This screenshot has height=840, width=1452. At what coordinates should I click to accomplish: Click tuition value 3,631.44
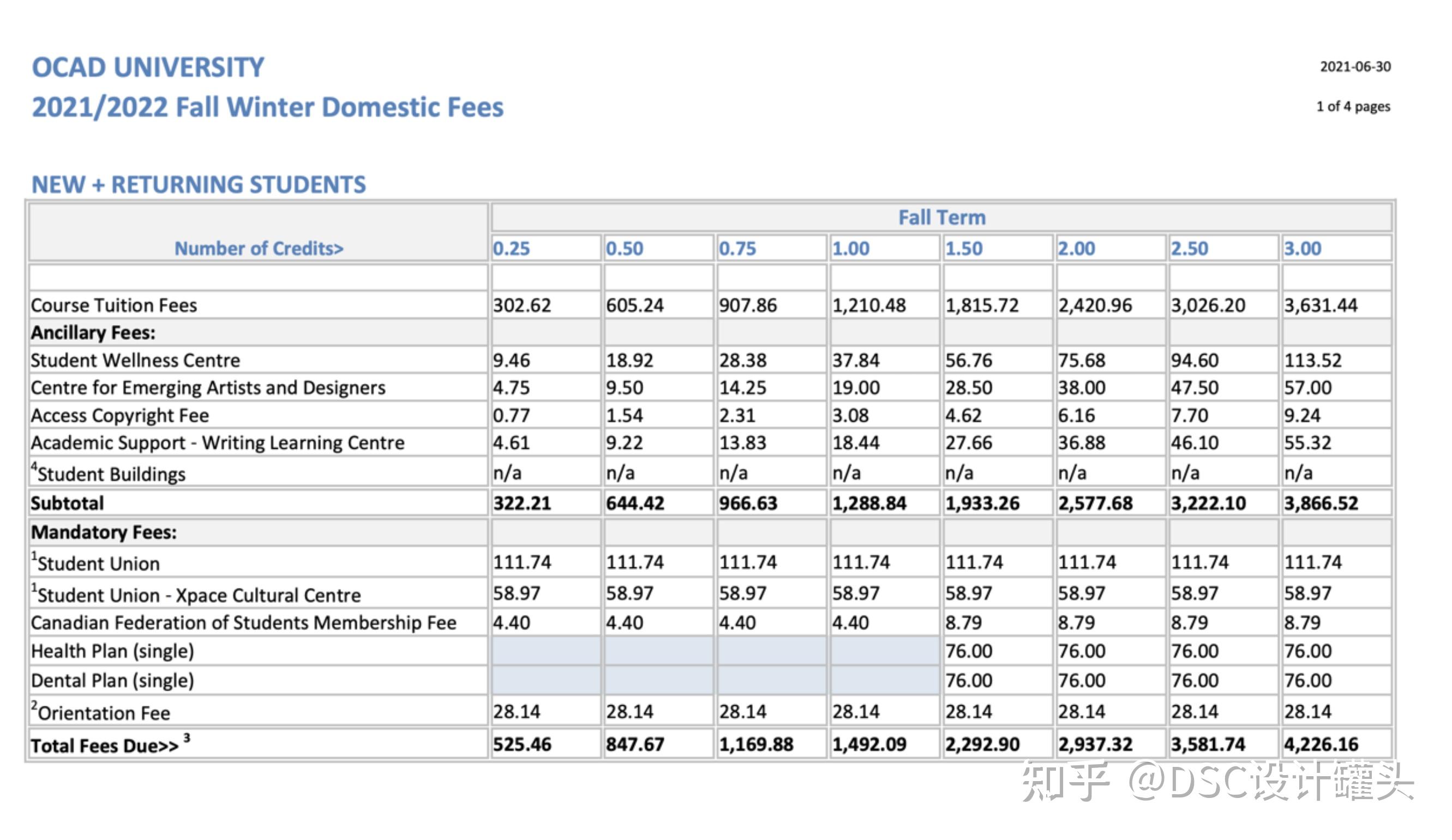coord(1320,305)
